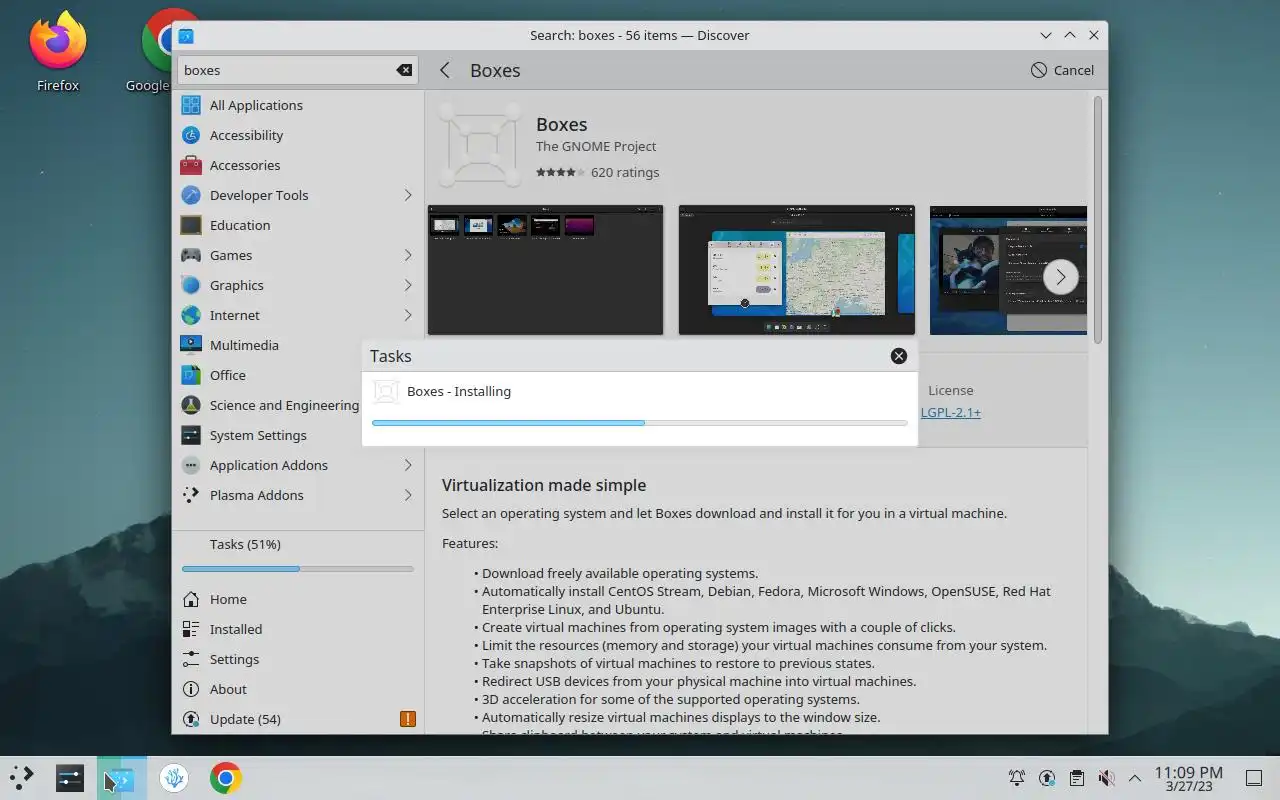Open the clipboard tray icon
This screenshot has width=1280, height=800.
1076,778
